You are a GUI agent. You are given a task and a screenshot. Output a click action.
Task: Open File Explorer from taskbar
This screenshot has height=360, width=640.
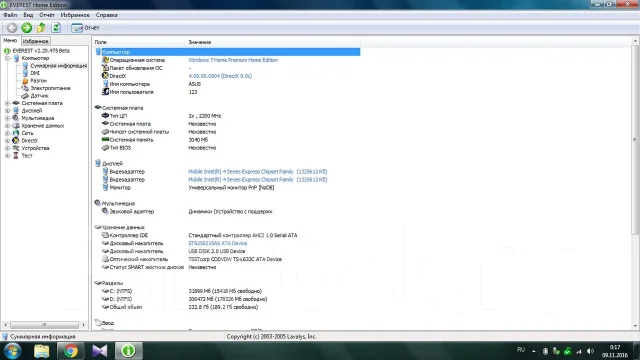[x=42, y=351]
